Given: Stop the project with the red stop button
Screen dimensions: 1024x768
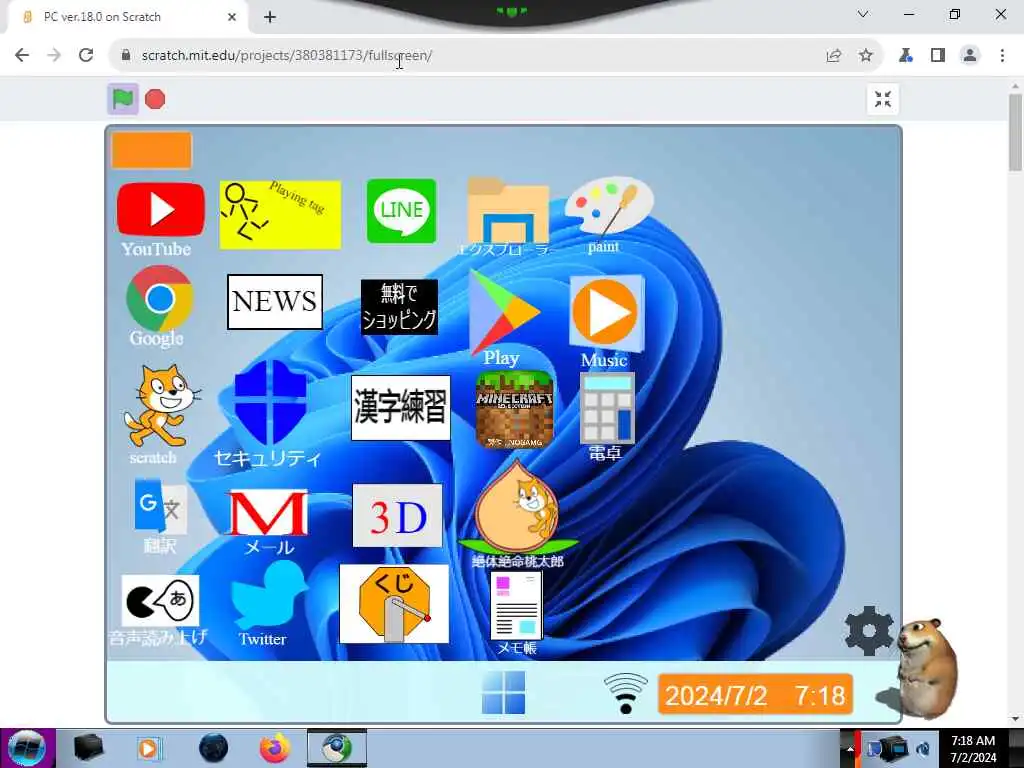Looking at the screenshot, I should [155, 99].
